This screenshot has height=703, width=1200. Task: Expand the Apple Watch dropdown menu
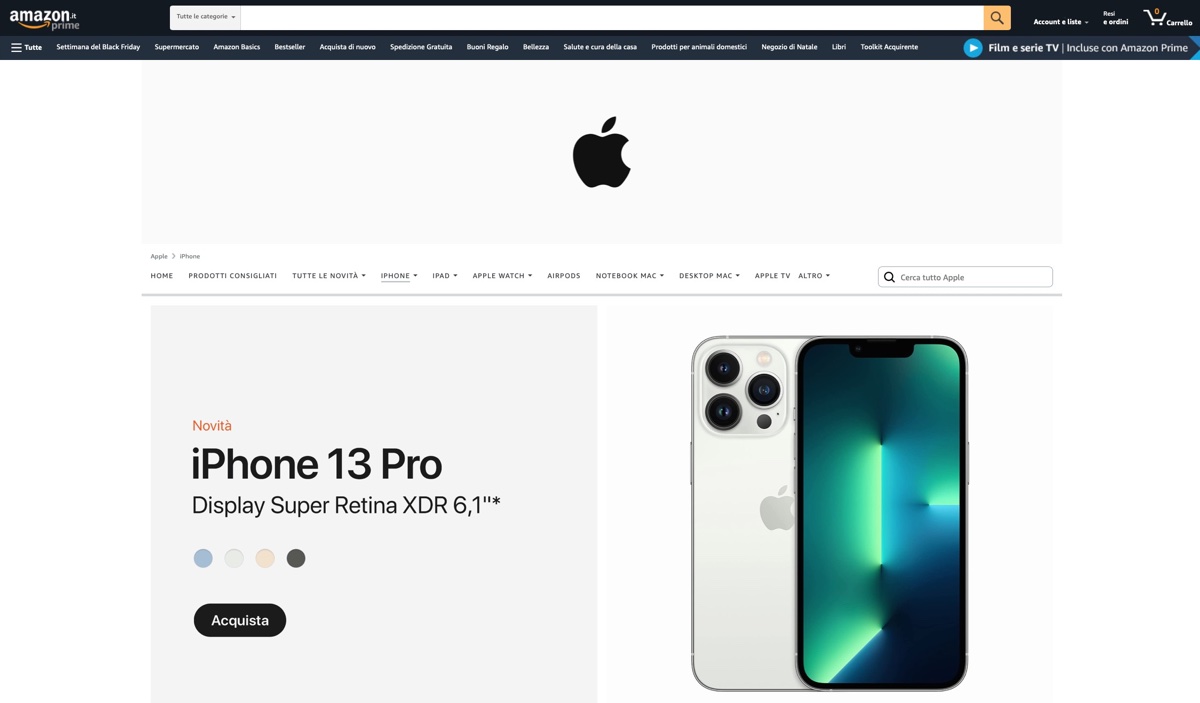[502, 276]
